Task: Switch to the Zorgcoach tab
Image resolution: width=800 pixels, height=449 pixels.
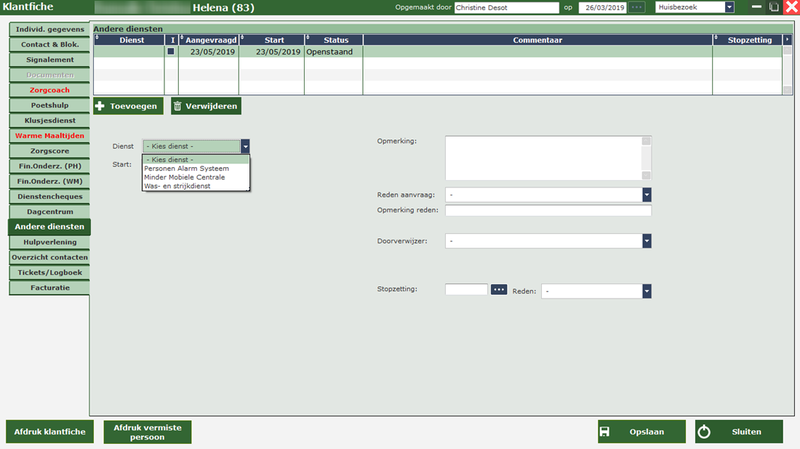Action: click(49, 90)
